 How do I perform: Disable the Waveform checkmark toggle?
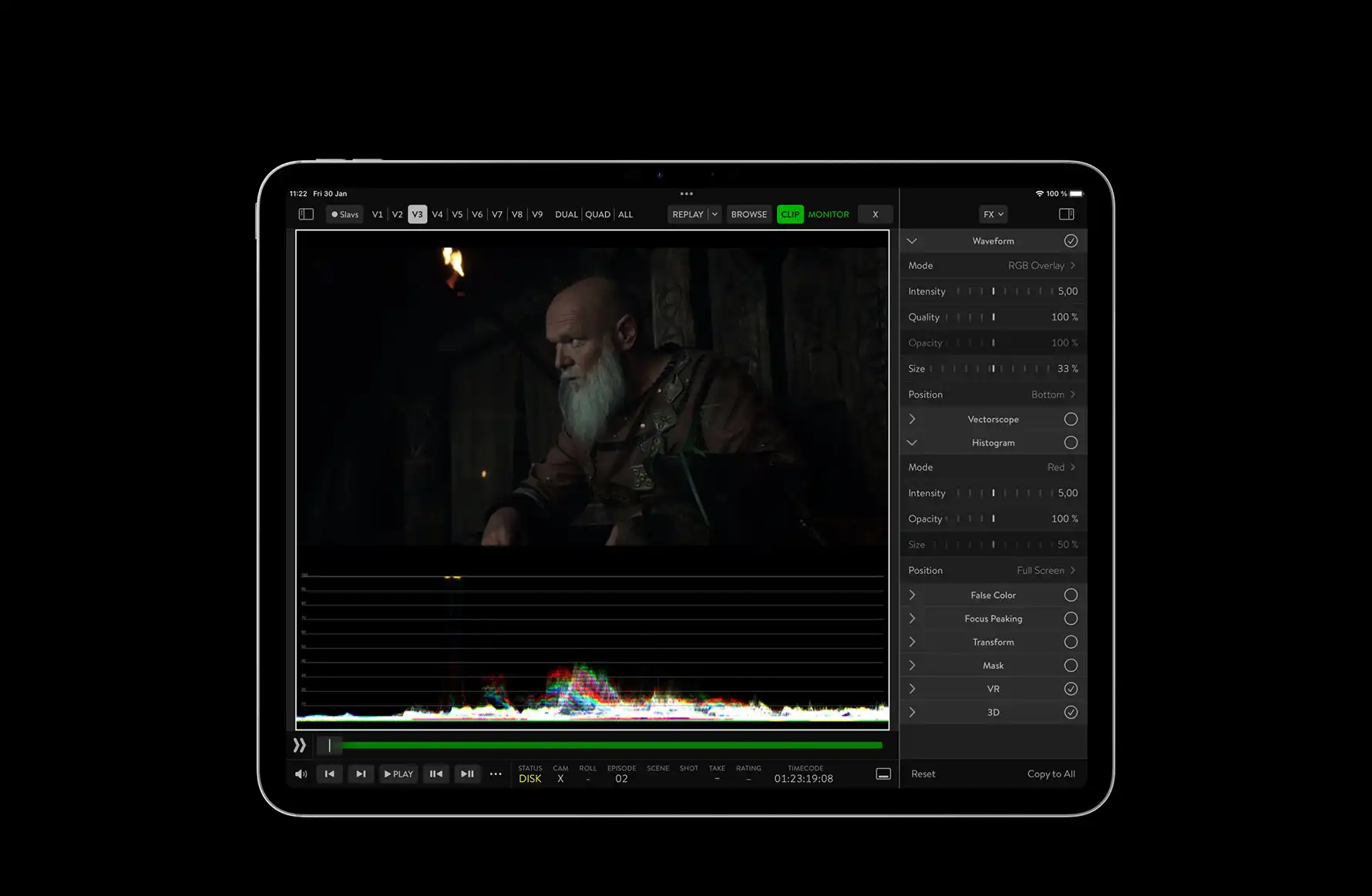point(1071,240)
